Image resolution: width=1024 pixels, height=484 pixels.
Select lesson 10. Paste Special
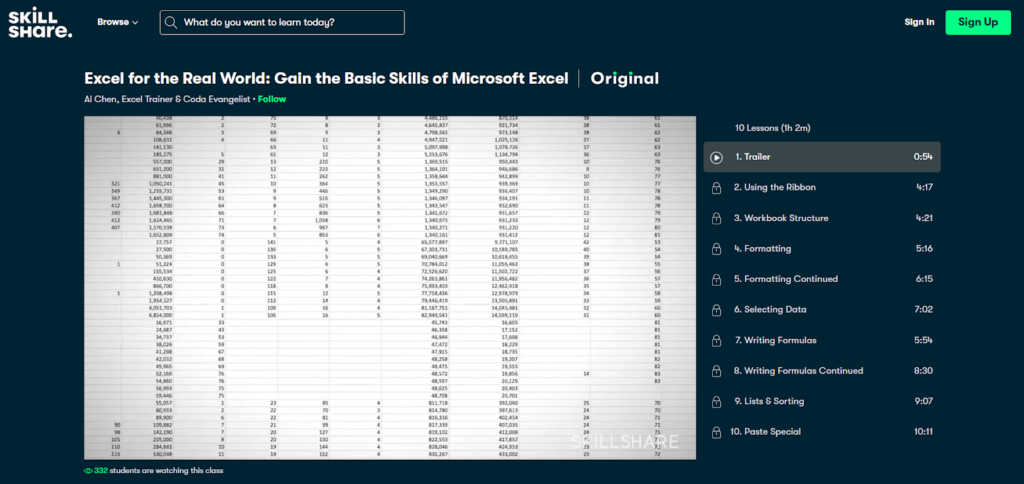click(x=822, y=432)
